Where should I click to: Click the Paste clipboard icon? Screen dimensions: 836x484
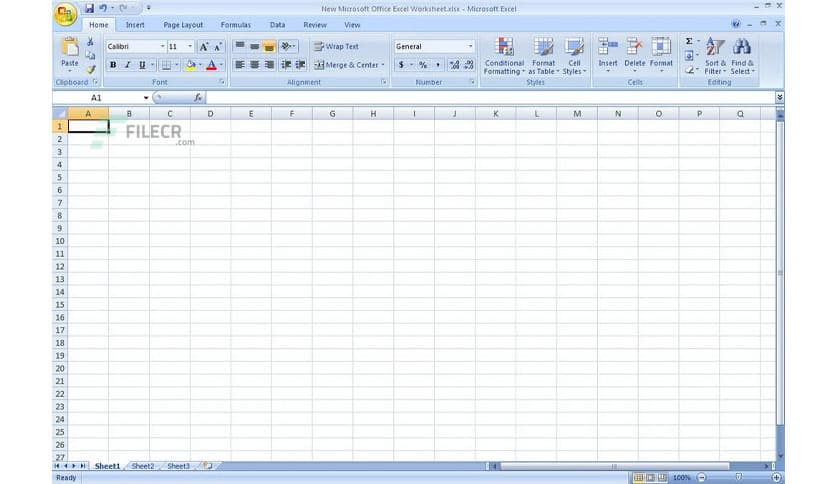pos(70,47)
